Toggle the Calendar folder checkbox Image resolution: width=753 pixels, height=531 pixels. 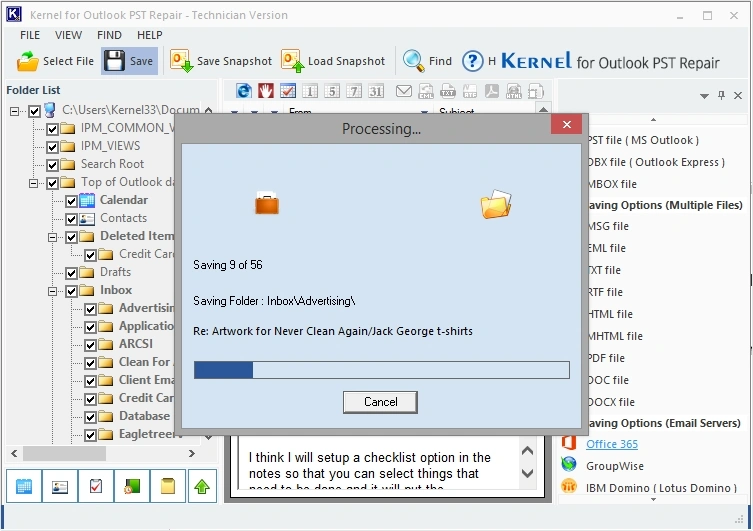[x=72, y=201]
